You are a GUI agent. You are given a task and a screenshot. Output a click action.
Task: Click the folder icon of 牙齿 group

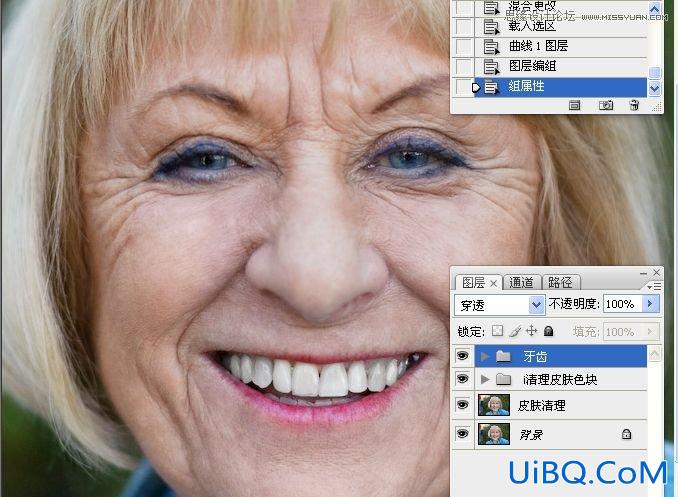pos(503,356)
